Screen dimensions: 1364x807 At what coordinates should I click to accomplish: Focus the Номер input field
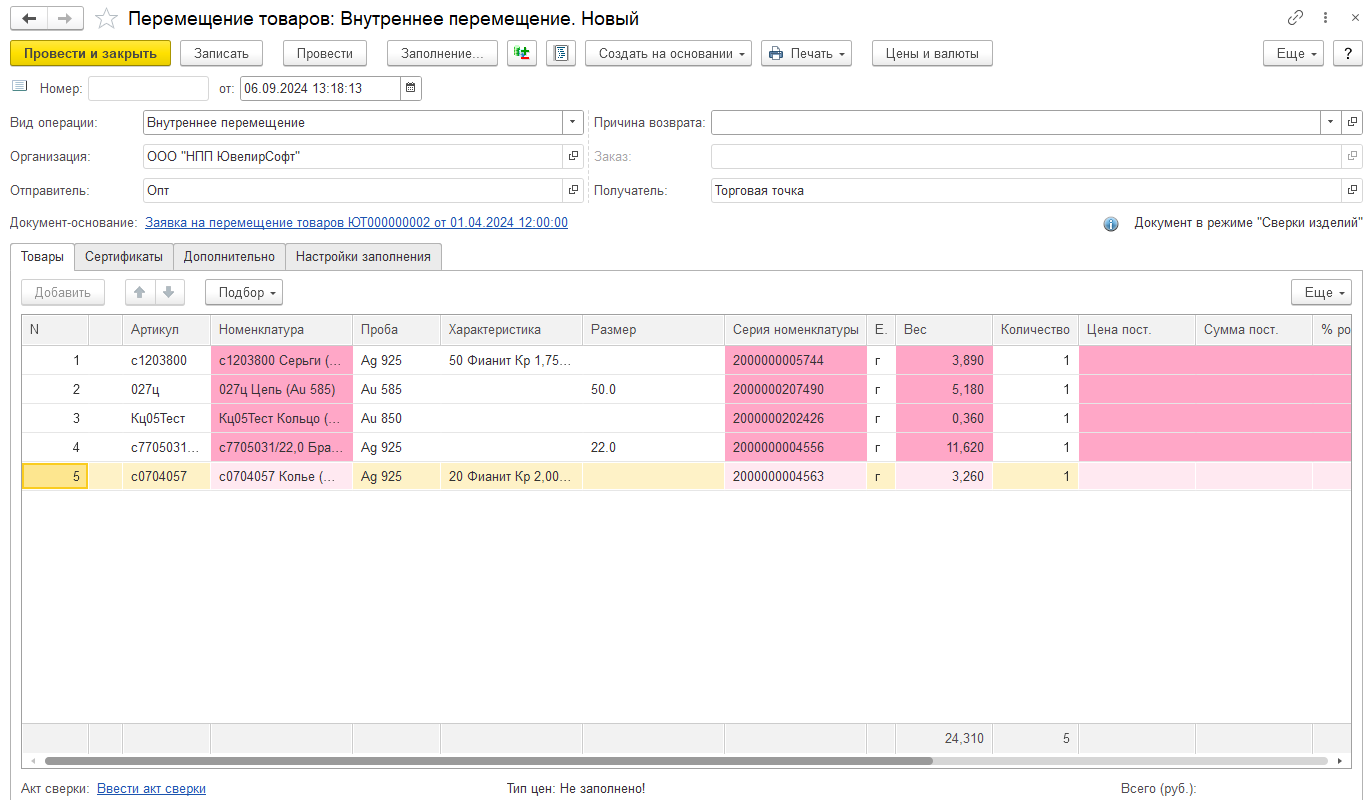click(x=148, y=88)
